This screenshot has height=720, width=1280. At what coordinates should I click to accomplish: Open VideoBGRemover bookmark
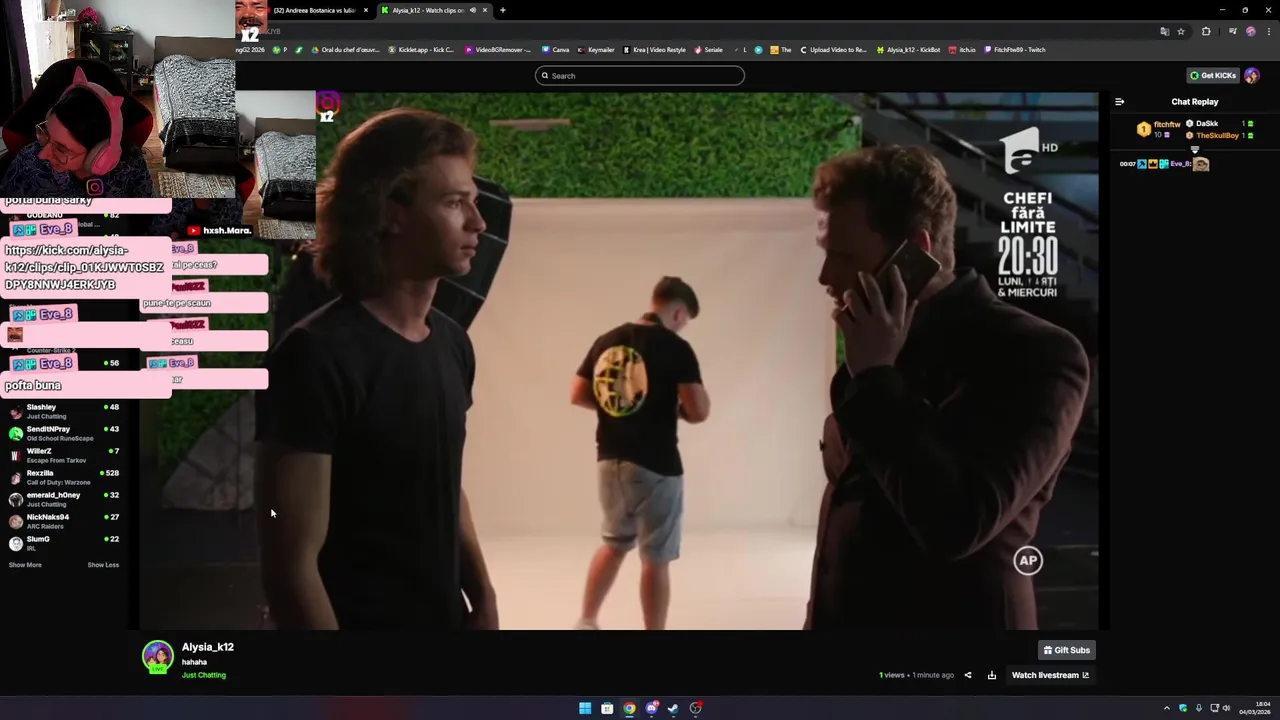click(497, 50)
